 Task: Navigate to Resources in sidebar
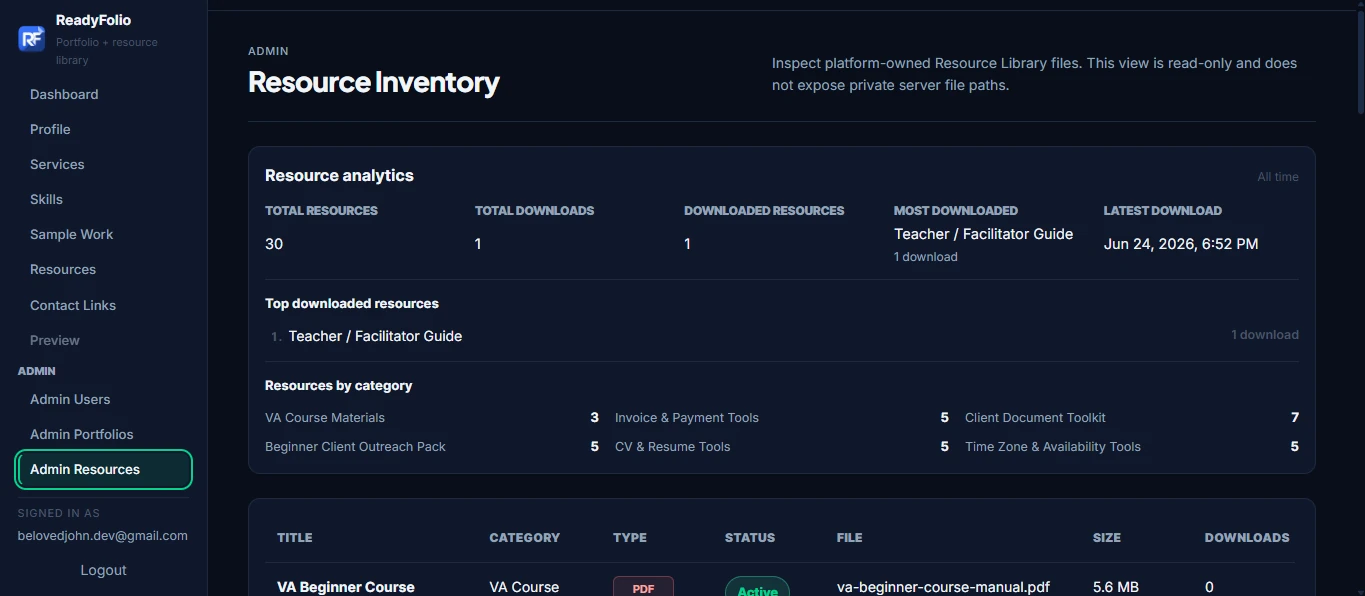63,269
